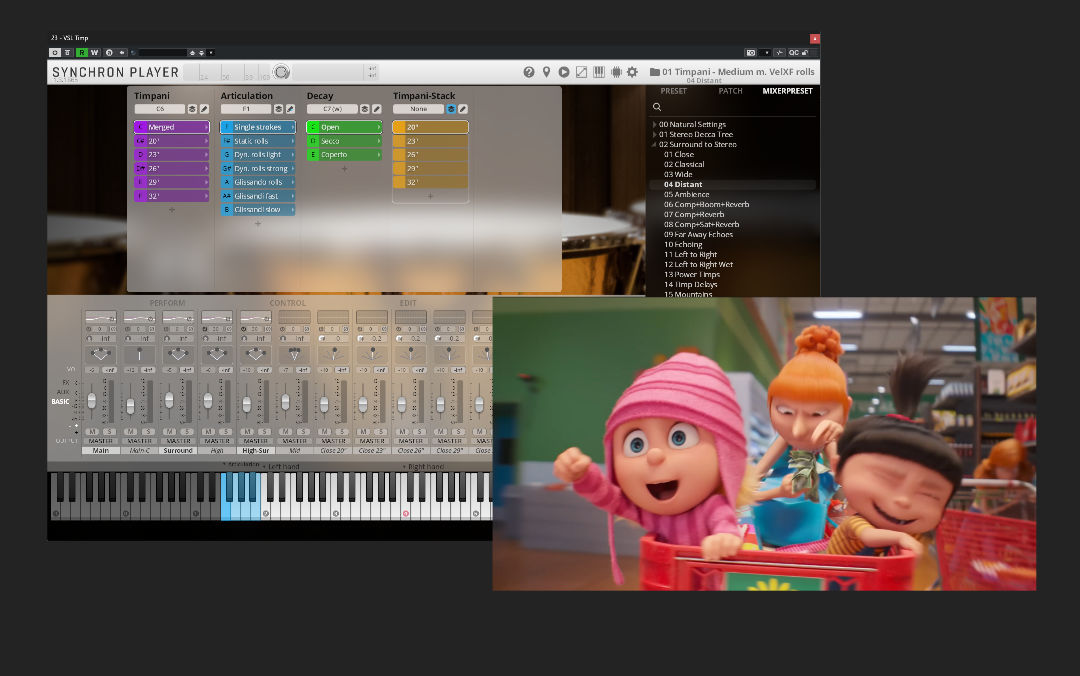Screen dimensions: 1080x676
Task: Click the High-Sur channel volume fader
Action: tap(247, 405)
